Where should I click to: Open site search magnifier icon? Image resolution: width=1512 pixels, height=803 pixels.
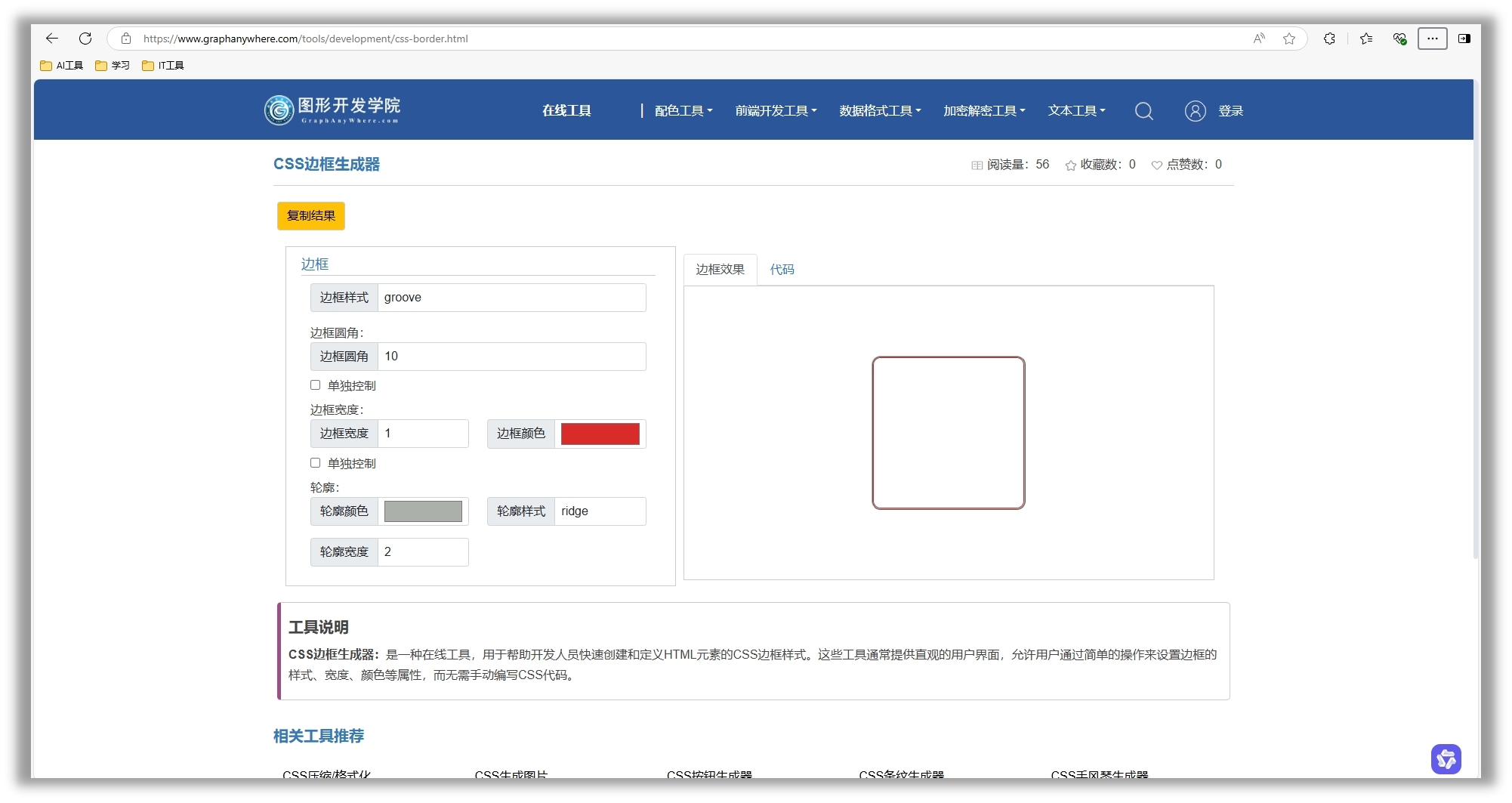coord(1144,111)
